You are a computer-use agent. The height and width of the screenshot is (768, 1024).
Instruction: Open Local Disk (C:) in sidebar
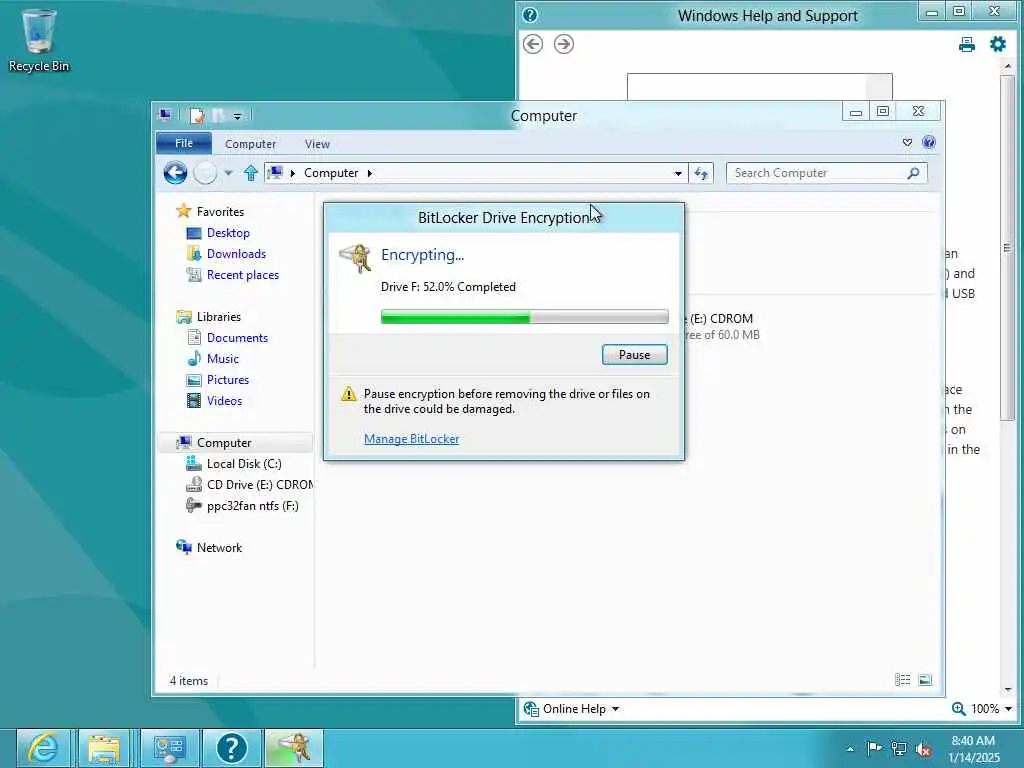click(244, 464)
